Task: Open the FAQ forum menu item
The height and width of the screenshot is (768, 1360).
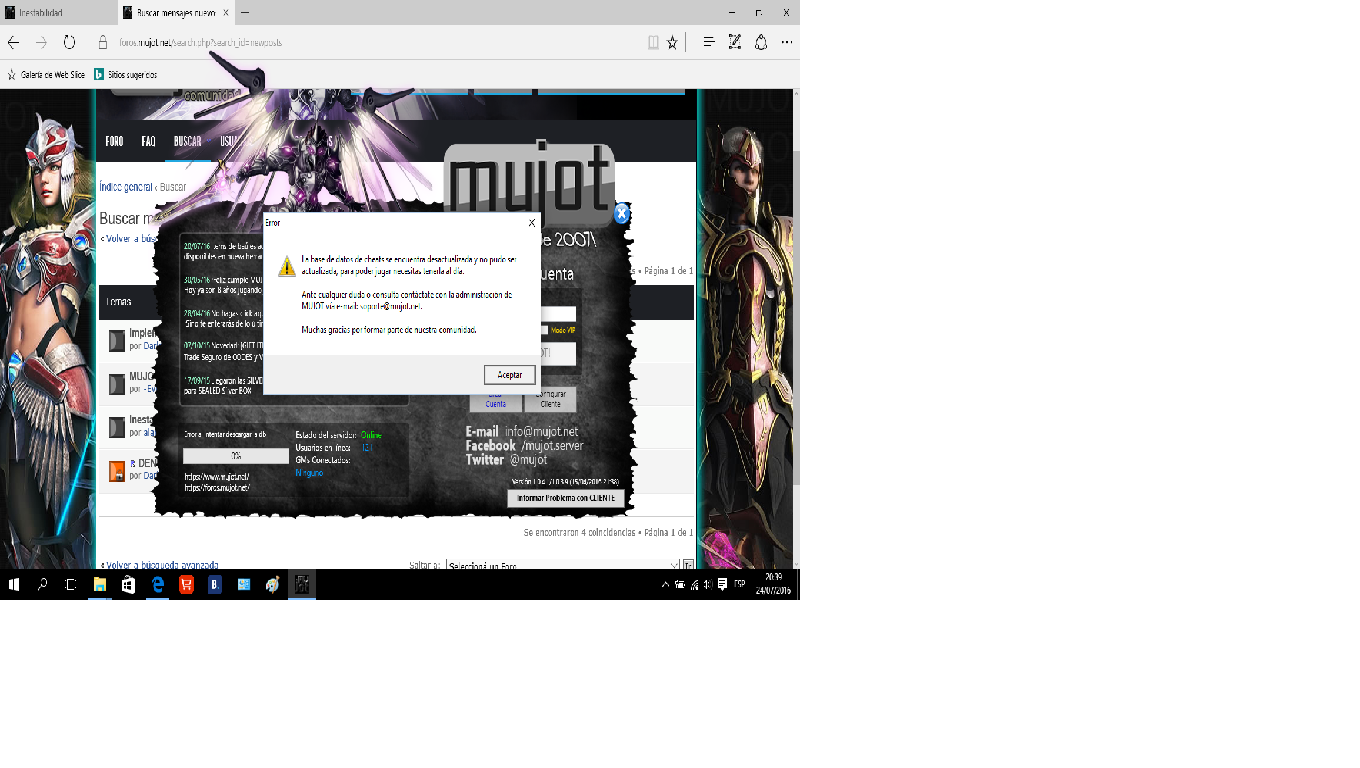Action: (x=148, y=142)
